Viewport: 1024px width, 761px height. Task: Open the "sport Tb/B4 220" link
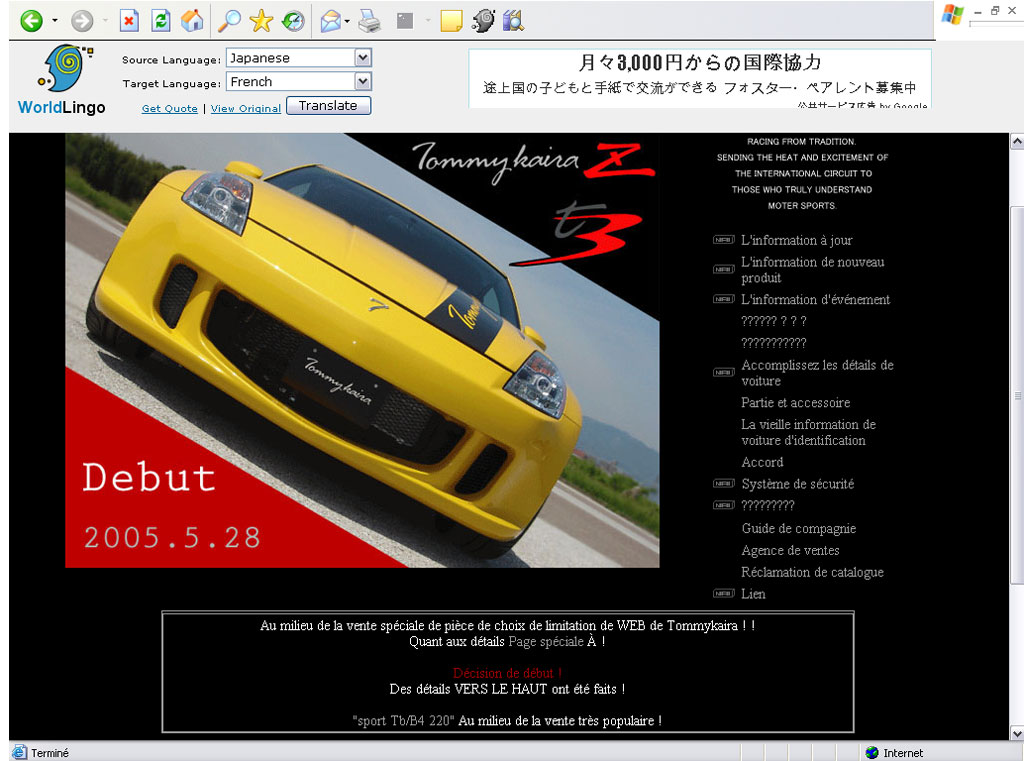pyautogui.click(x=403, y=721)
